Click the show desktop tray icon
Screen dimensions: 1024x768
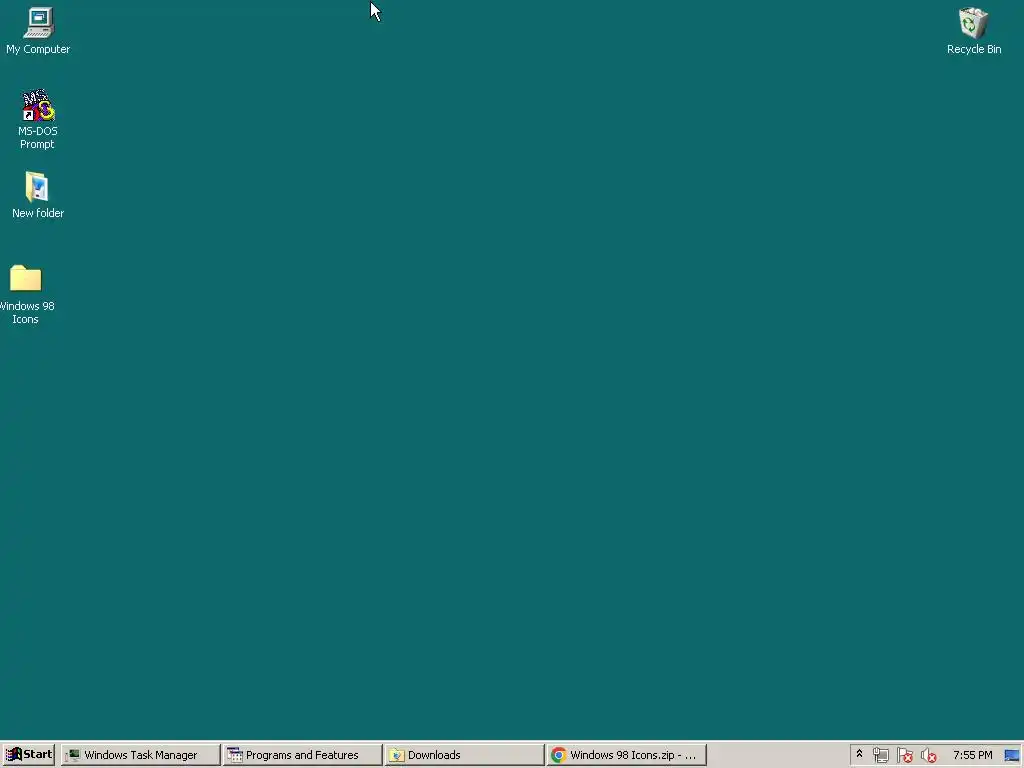[x=1012, y=756]
